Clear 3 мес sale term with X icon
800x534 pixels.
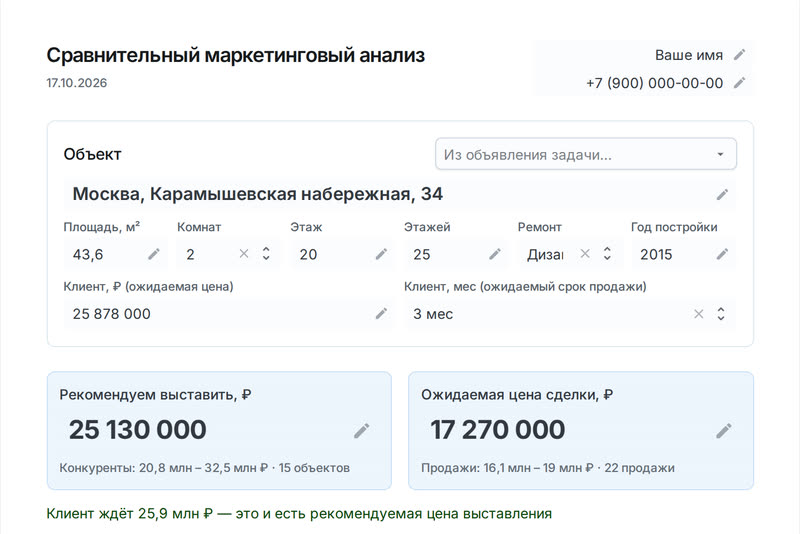[698, 314]
